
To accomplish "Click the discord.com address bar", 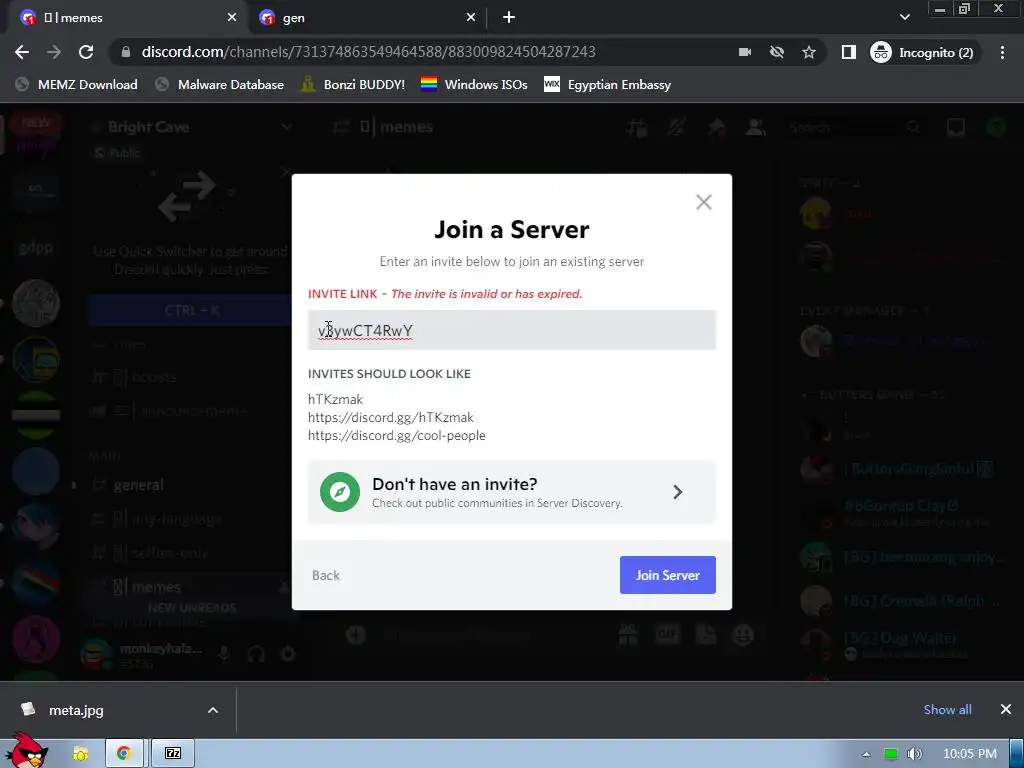I will click(368, 52).
